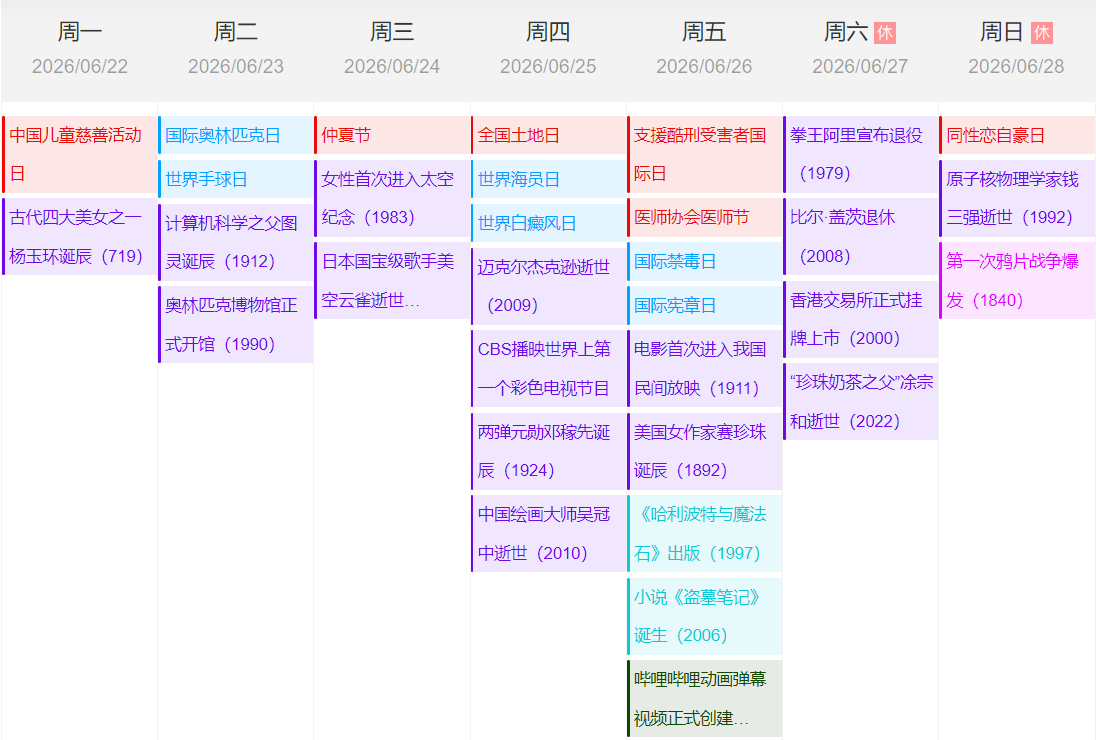Open the 国际禁毒日 event
1096x740 pixels.
click(704, 261)
